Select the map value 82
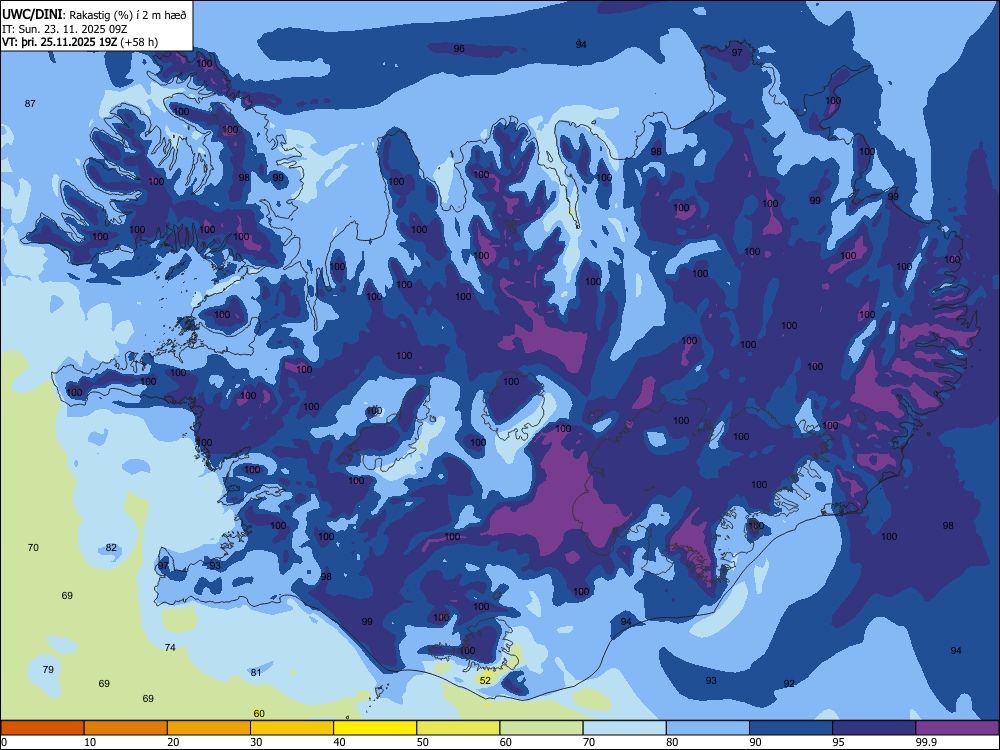Image resolution: width=1000 pixels, height=750 pixels. (111, 547)
